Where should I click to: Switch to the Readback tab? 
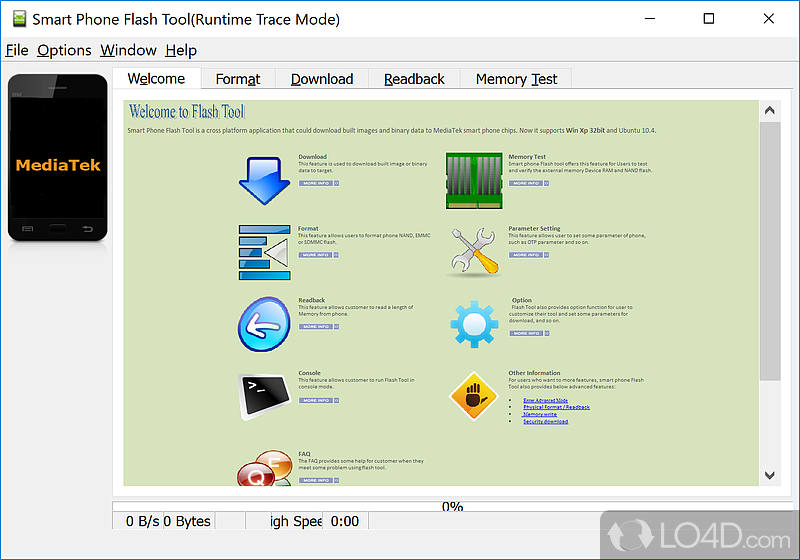(x=414, y=79)
